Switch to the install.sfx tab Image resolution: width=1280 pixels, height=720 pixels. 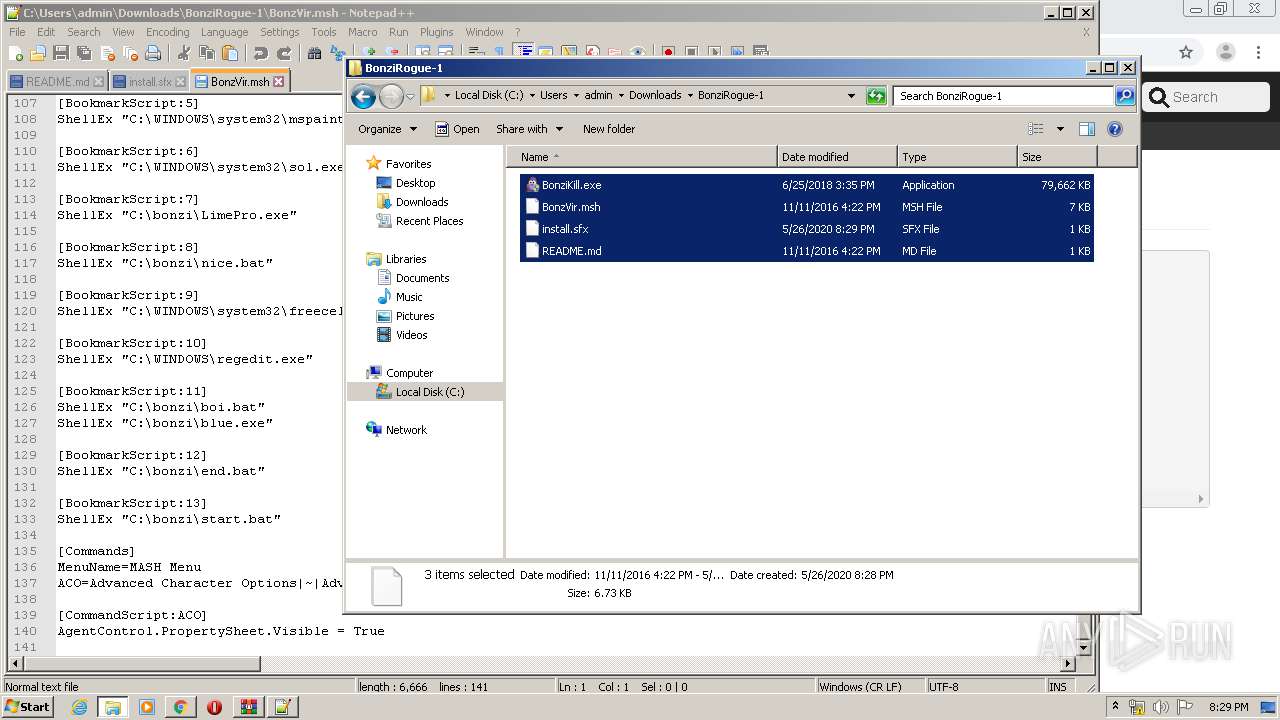pyautogui.click(x=150, y=82)
